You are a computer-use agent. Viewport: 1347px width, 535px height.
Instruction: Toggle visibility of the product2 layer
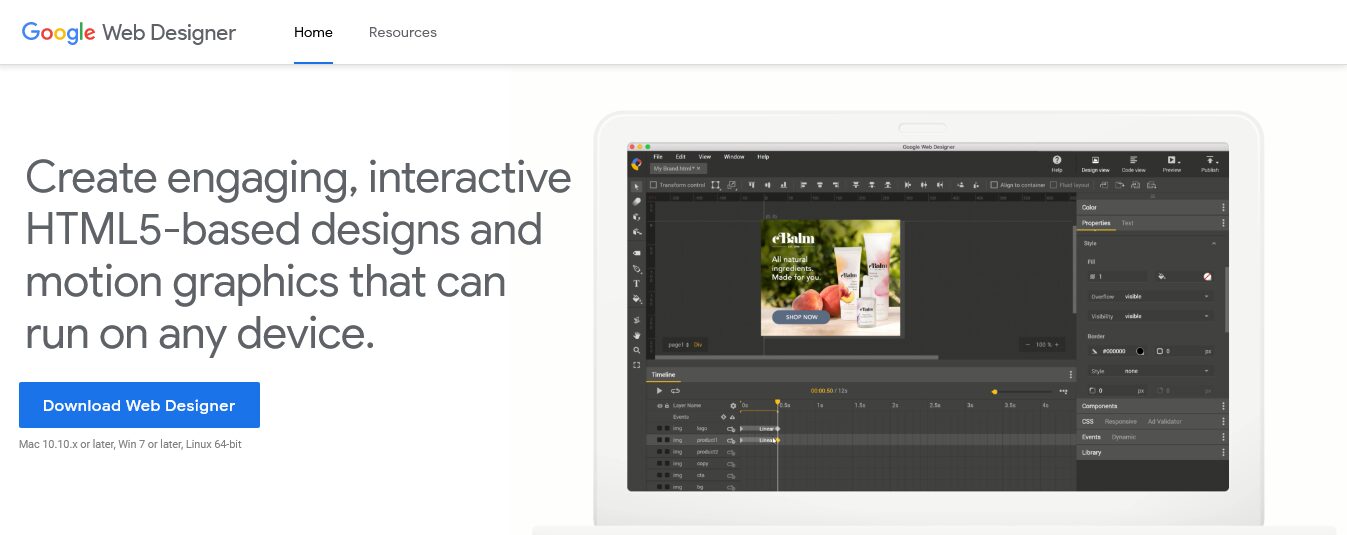[x=659, y=452]
